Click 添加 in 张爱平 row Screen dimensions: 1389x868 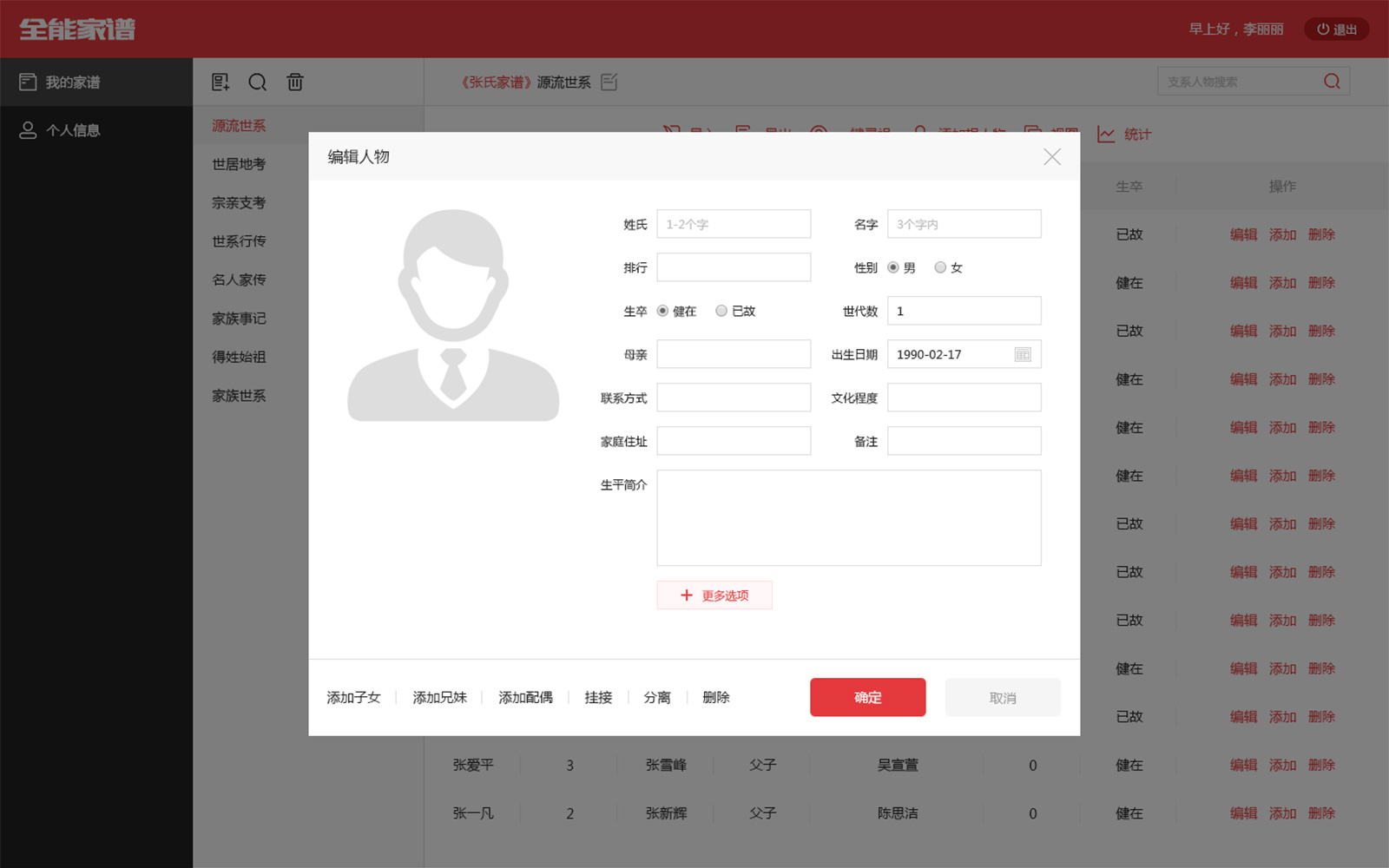tap(1283, 765)
